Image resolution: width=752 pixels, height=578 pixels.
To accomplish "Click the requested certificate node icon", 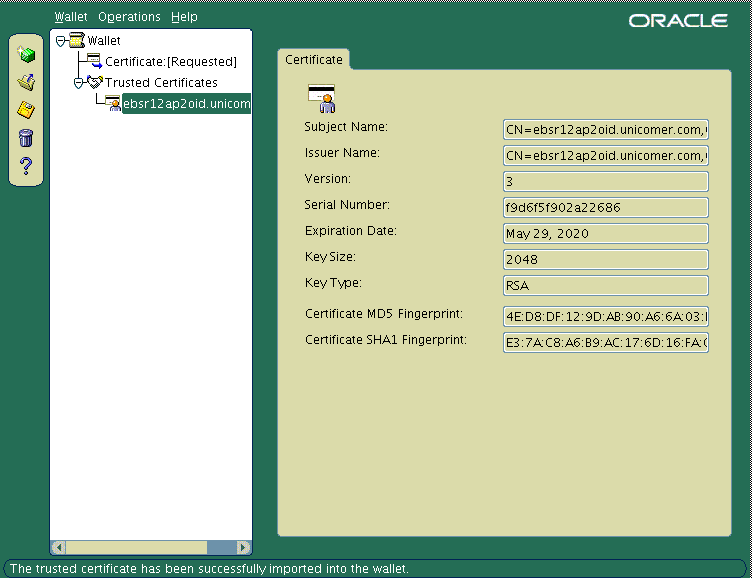I will 94,61.
